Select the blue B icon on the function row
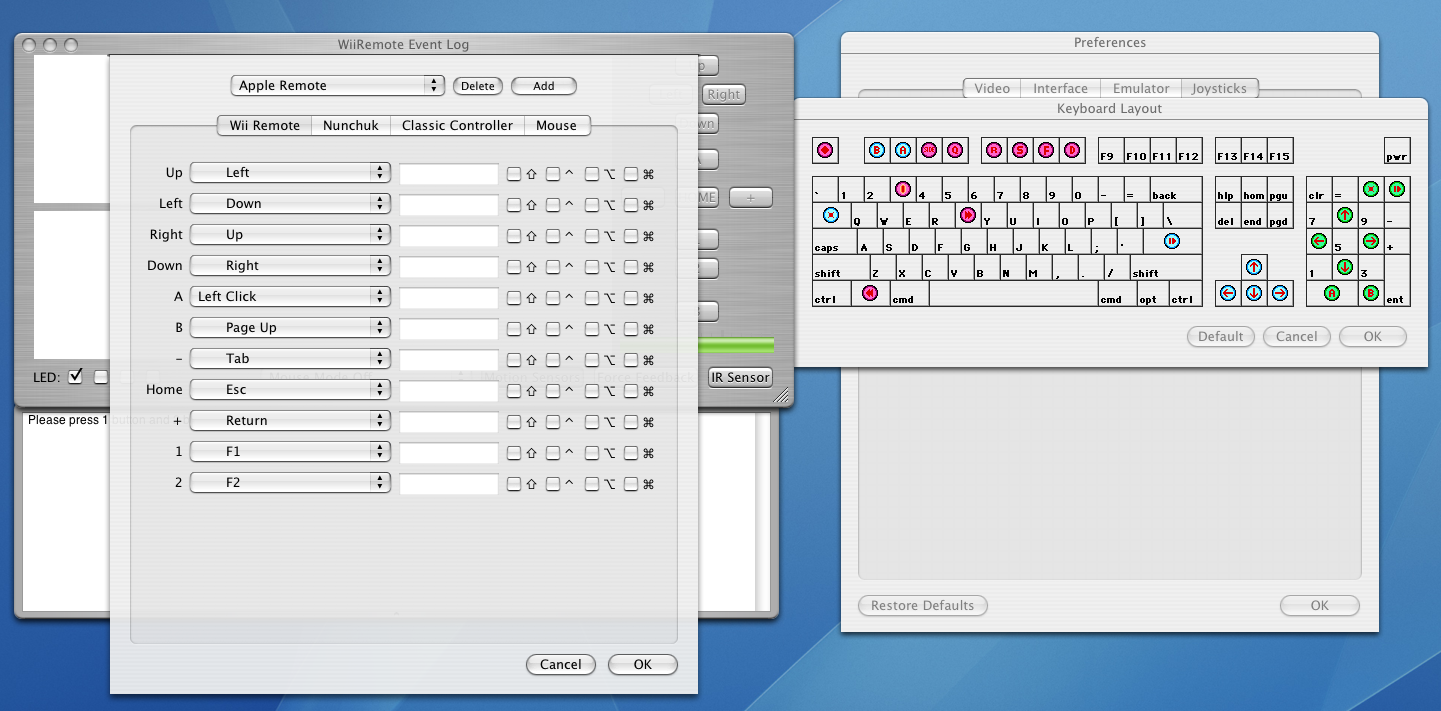This screenshot has height=711, width=1441. 877,150
